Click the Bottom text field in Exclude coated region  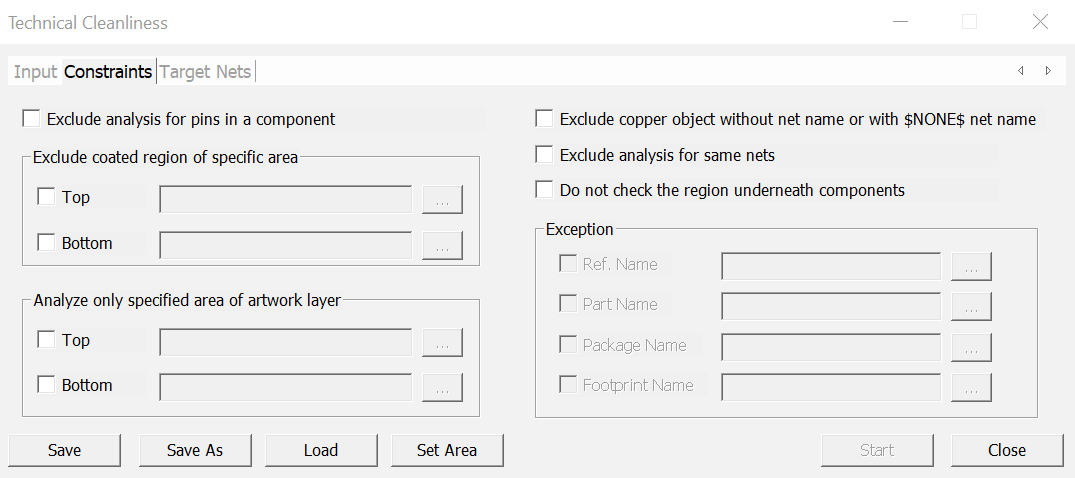pos(286,245)
